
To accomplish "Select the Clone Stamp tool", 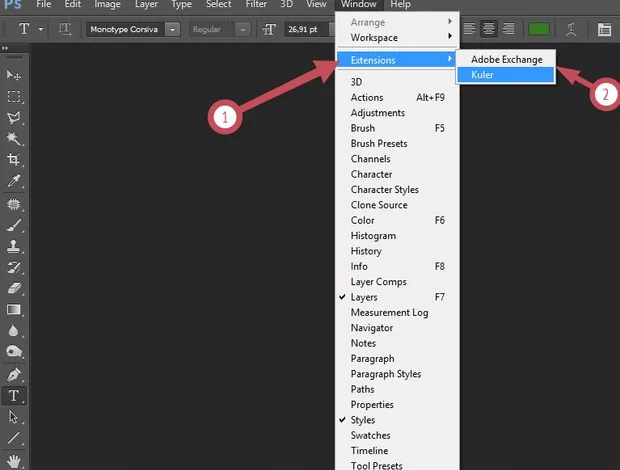I will click(x=14, y=246).
